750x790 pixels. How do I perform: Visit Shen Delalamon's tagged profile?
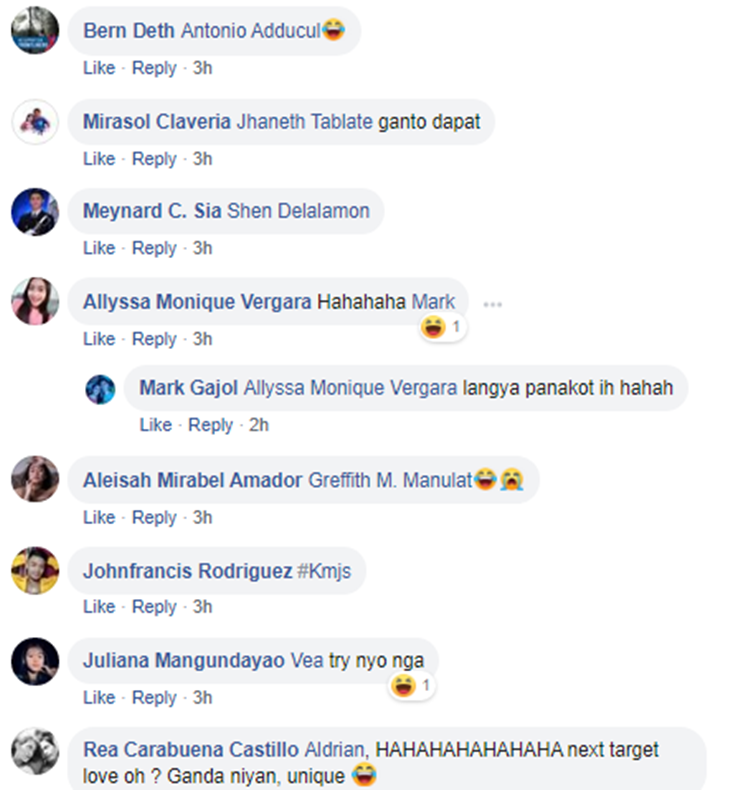298,211
